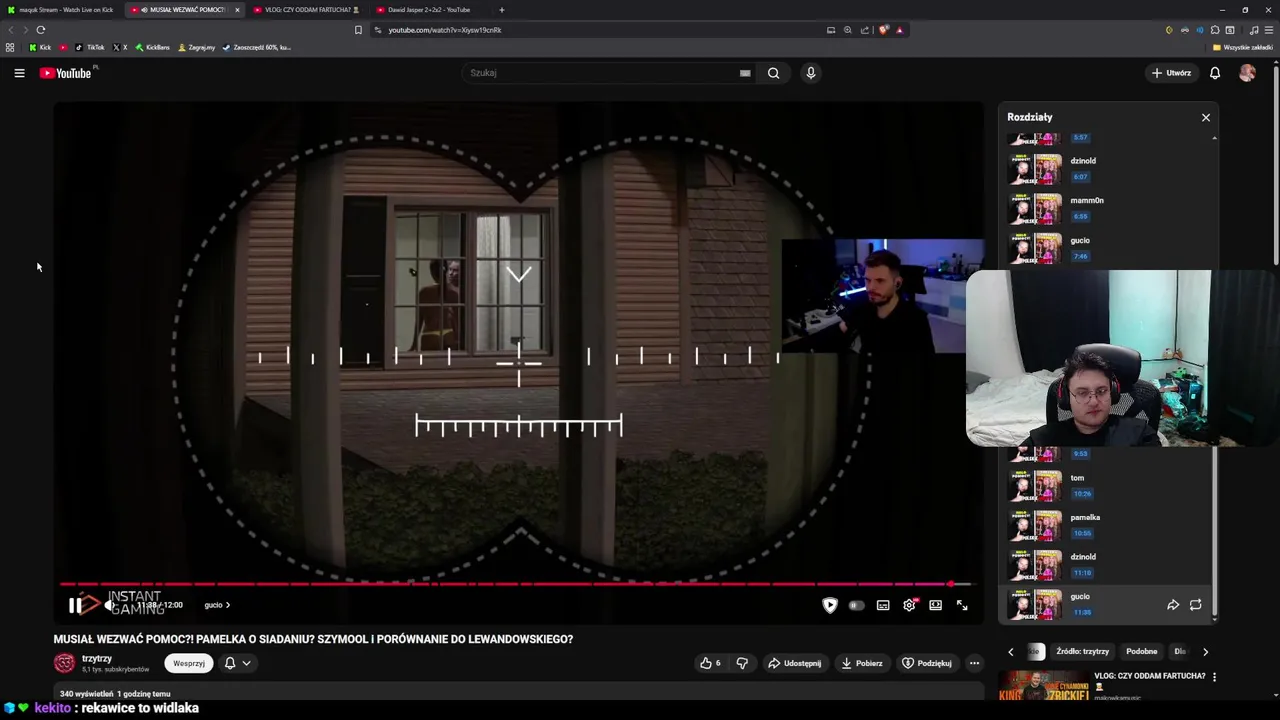
Task: Open the trzytrzy channel avatar
Action: tap(64, 663)
